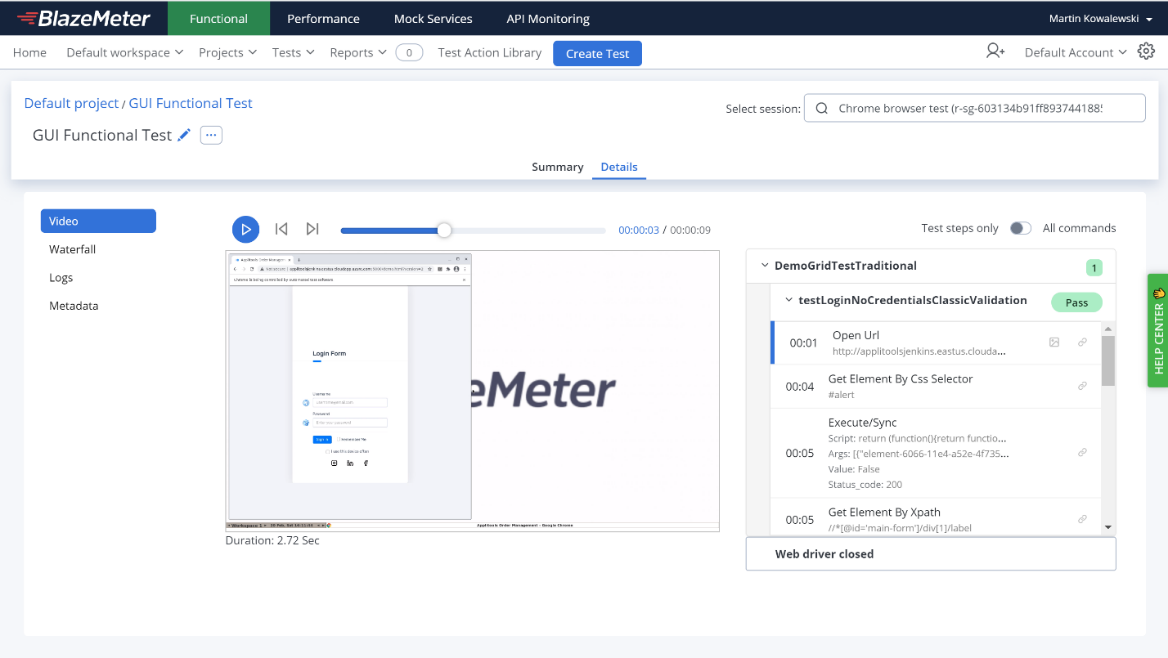The width and height of the screenshot is (1168, 658).
Task: Edit the GUI Functional Test name pencil icon
Action: pos(184,135)
